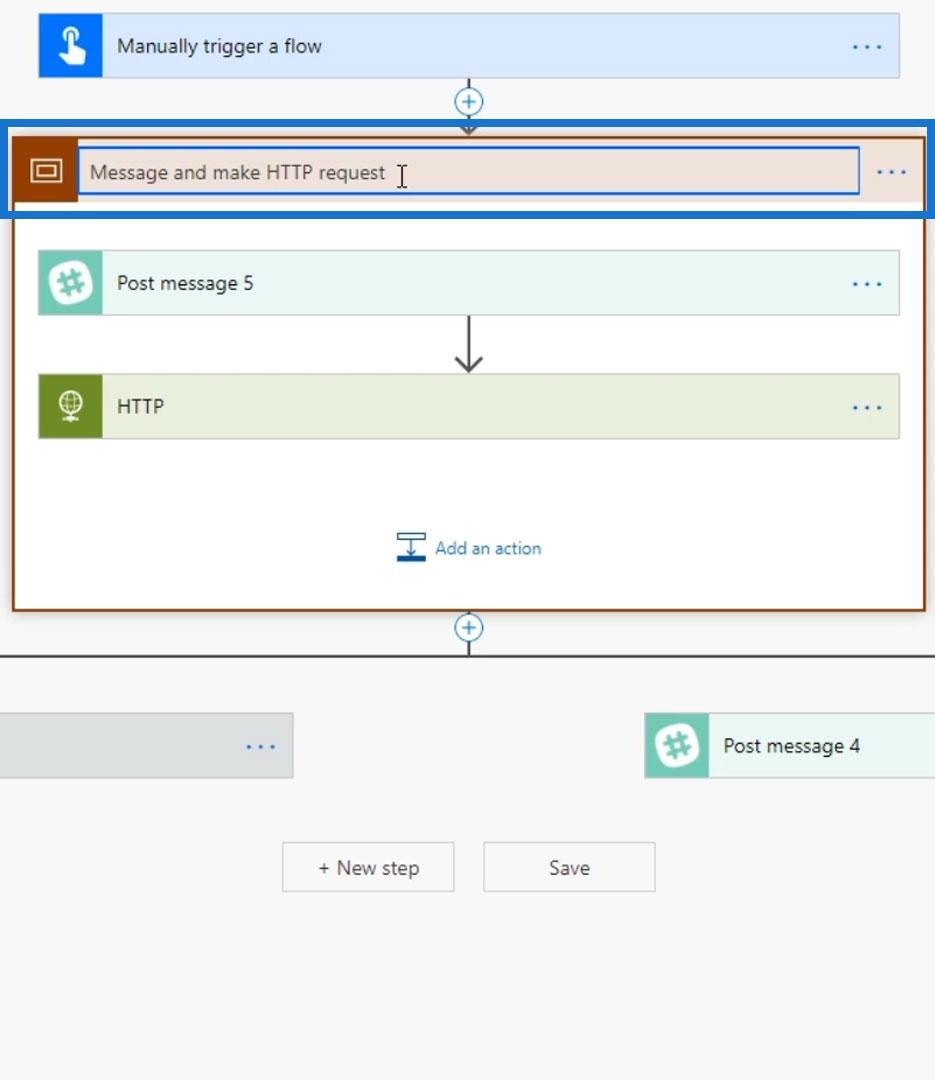Open ellipsis menu for Manually trigger a flow
The image size is (935, 1080).
866,47
